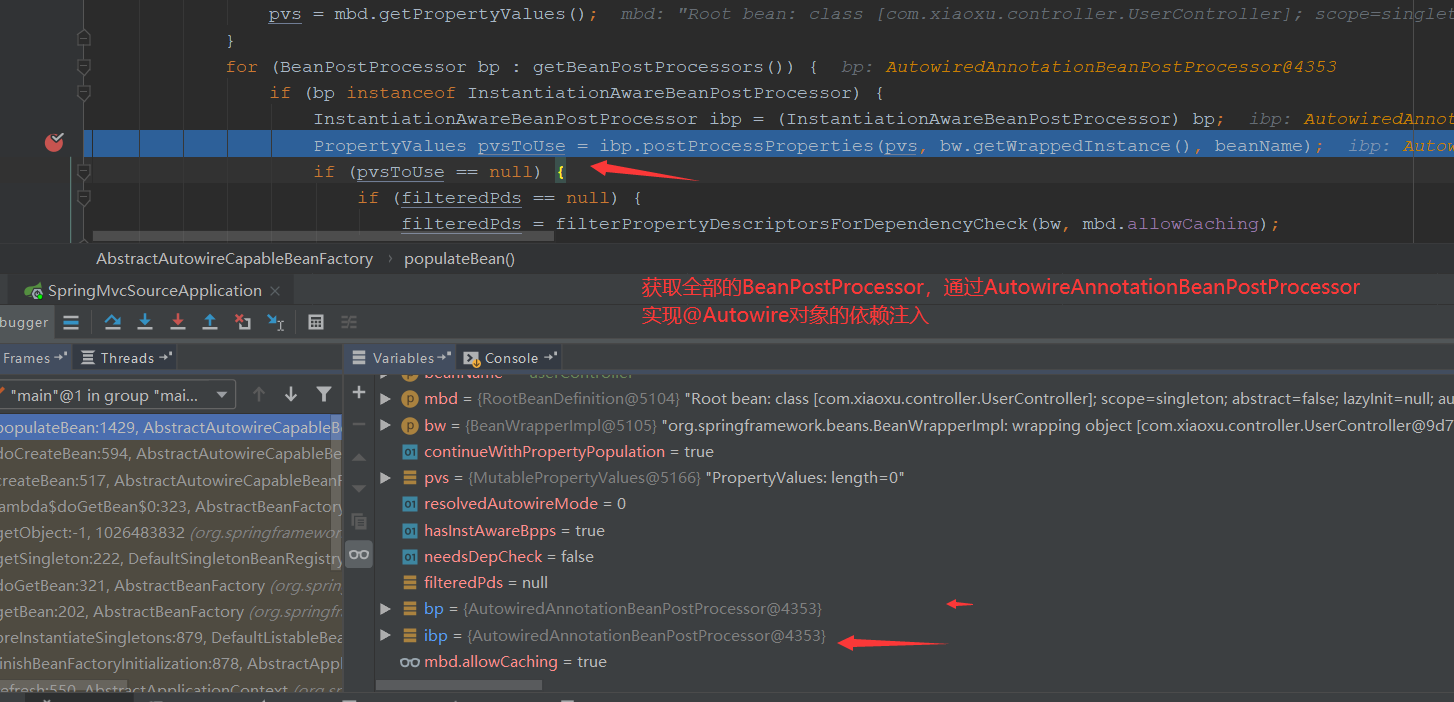Collapse the for-loop fold marker in gutter
1454x702 pixels.
point(84,66)
